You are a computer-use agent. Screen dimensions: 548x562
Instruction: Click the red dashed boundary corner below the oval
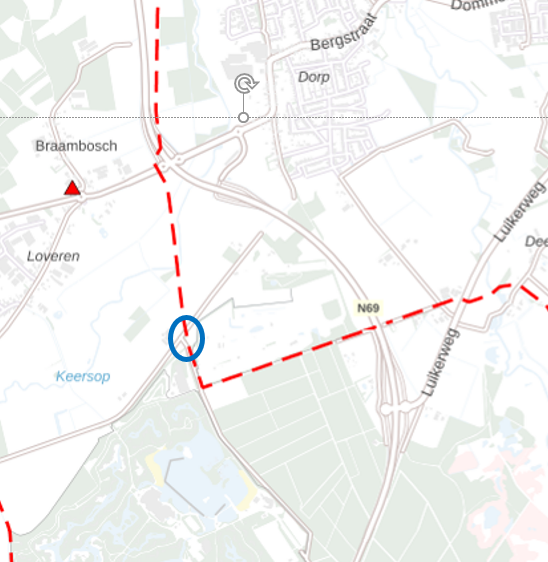pyautogui.click(x=202, y=386)
